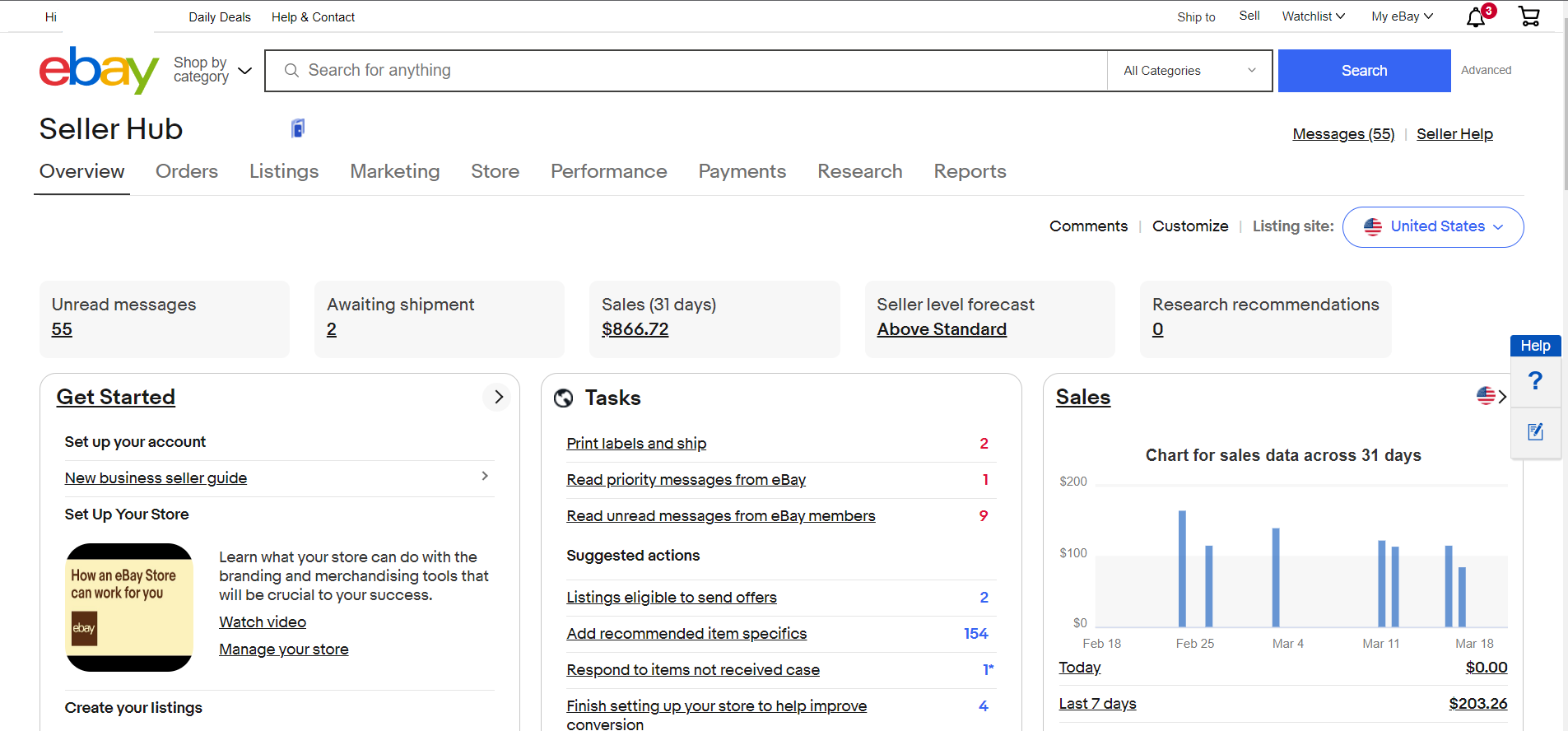This screenshot has width=1568, height=731.
Task: Click the blue Search button
Action: [x=1364, y=71]
